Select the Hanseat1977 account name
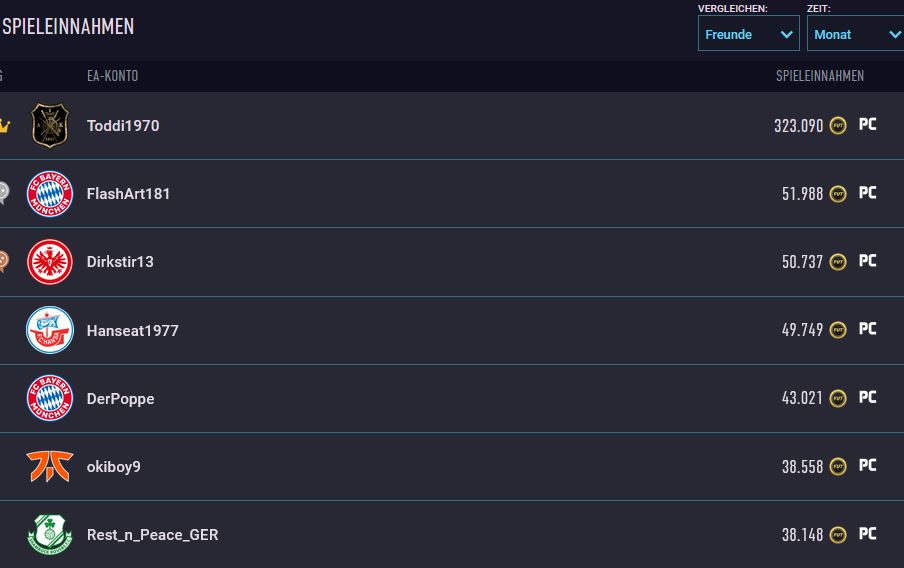Screen dimensions: 904x568 click(133, 330)
